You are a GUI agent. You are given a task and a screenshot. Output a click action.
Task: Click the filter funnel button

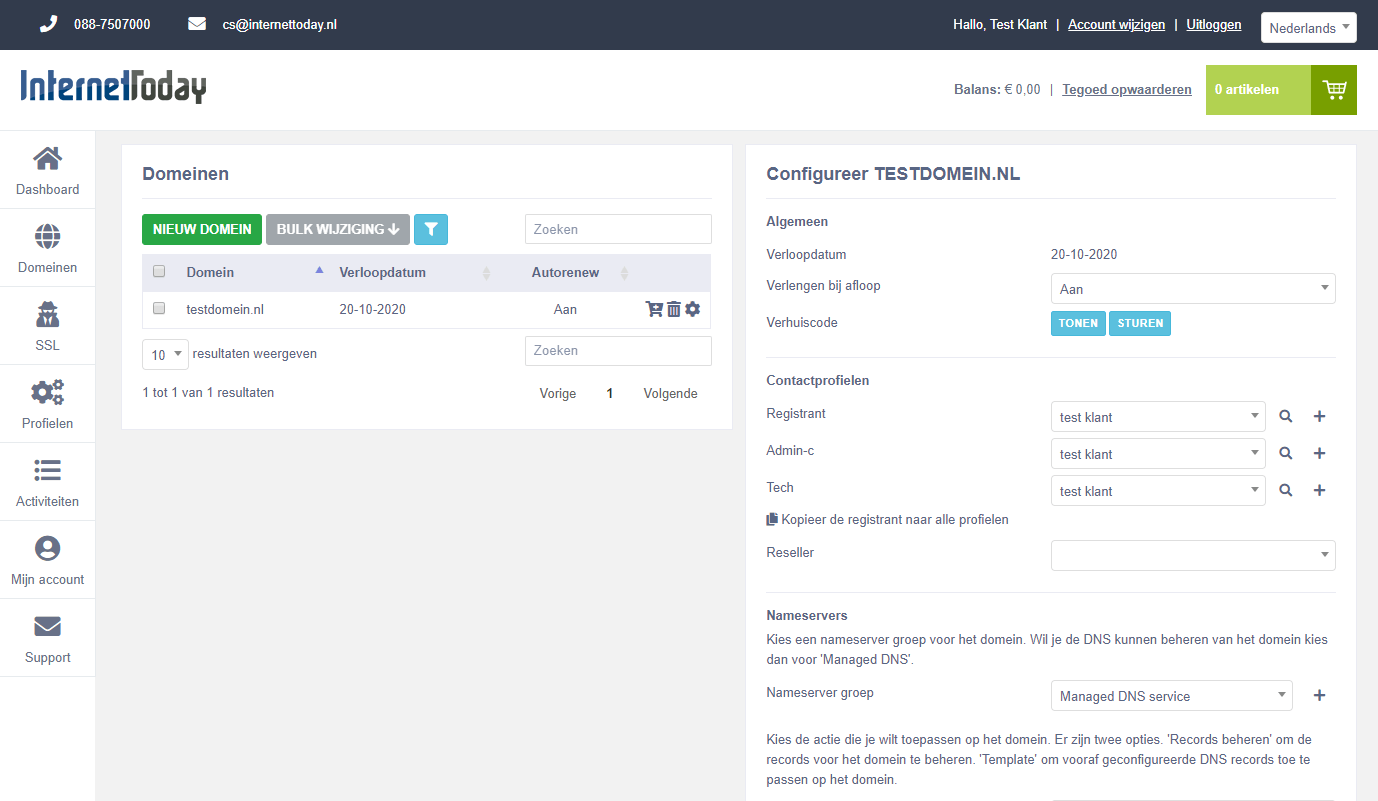tap(431, 229)
